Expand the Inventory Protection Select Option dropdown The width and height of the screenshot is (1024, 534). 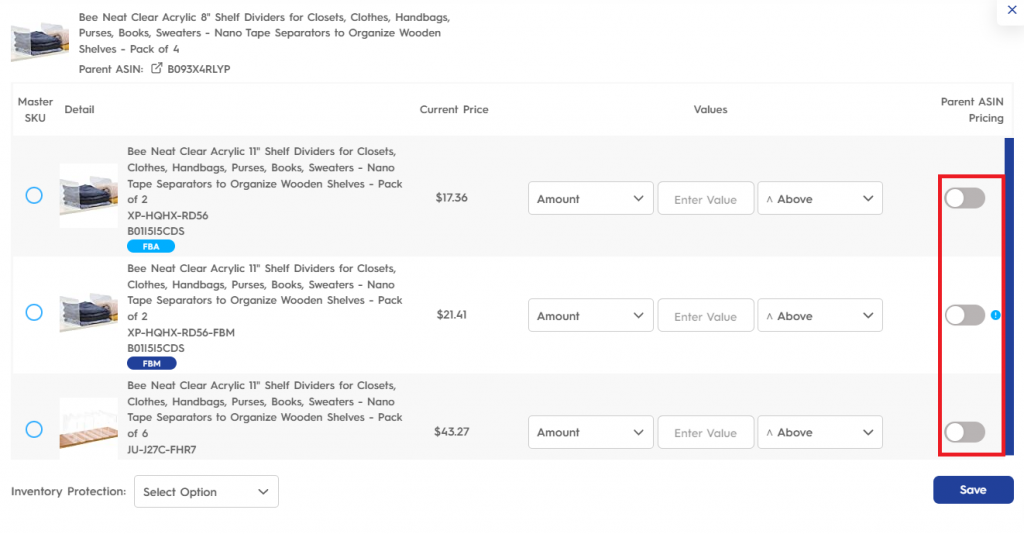point(206,492)
